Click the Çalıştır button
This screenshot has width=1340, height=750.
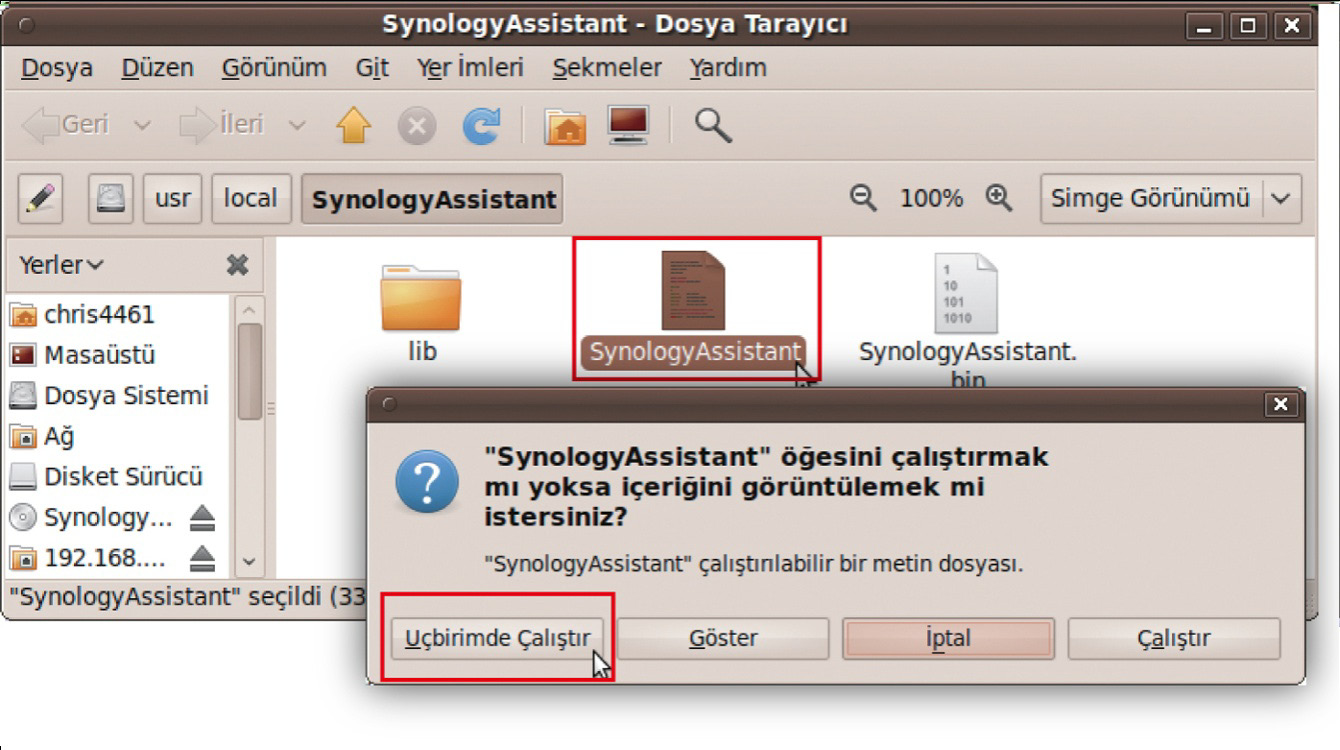[1174, 638]
